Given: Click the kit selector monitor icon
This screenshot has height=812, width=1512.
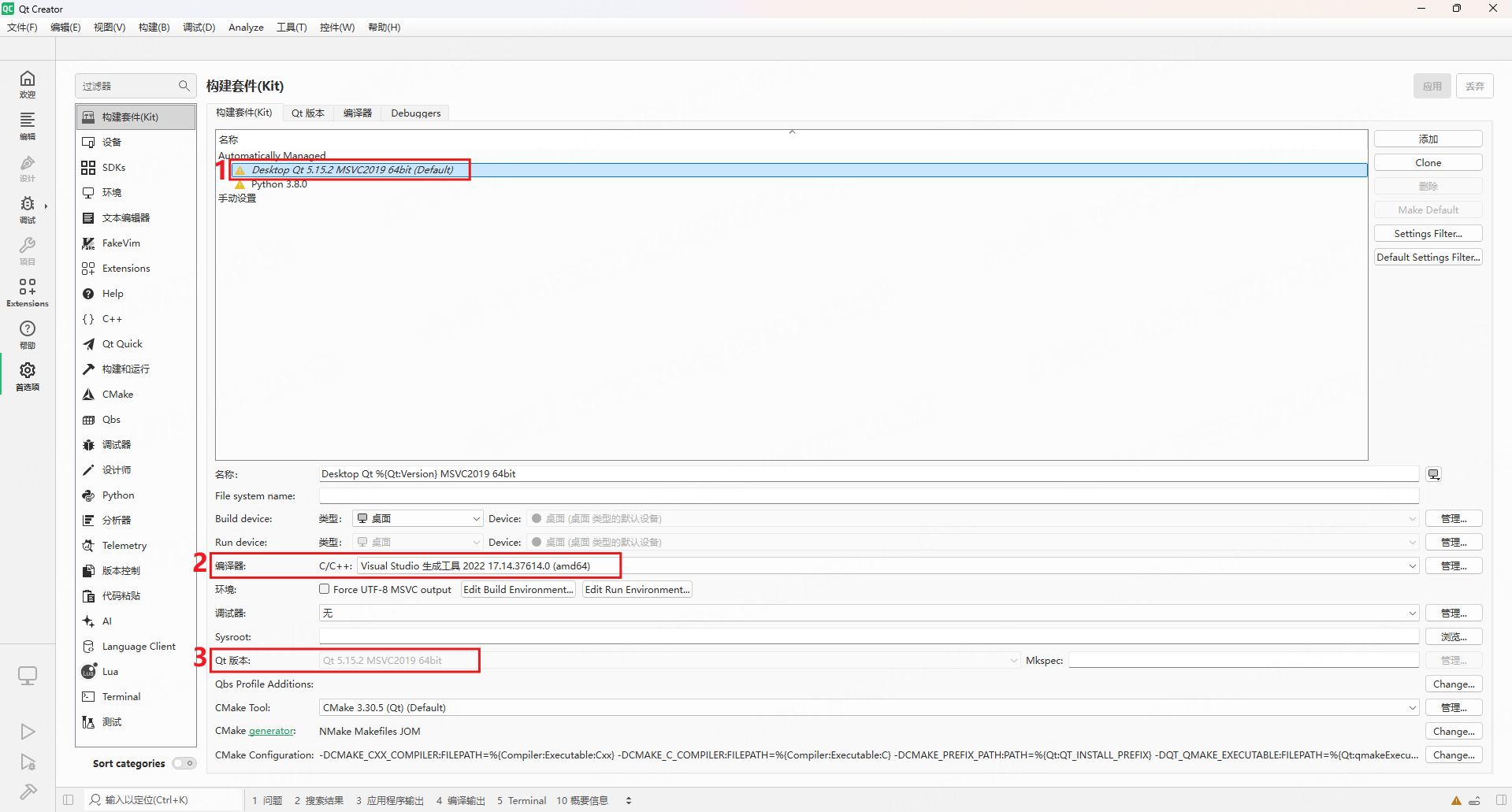Looking at the screenshot, I should pos(28,676).
